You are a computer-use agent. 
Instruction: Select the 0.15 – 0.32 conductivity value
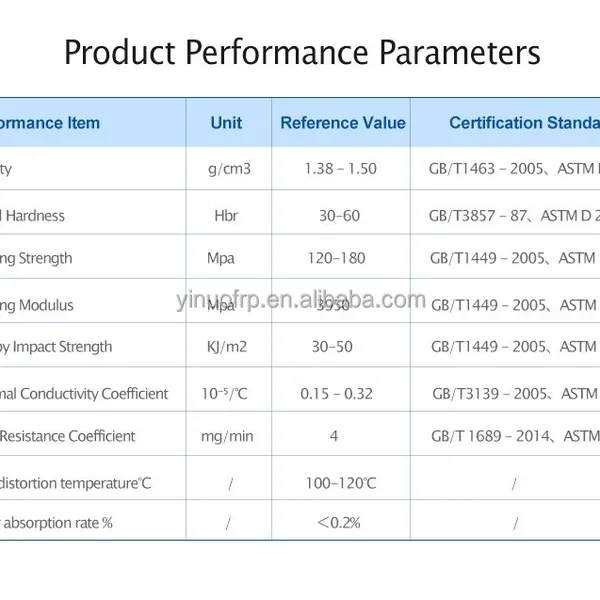coord(336,394)
